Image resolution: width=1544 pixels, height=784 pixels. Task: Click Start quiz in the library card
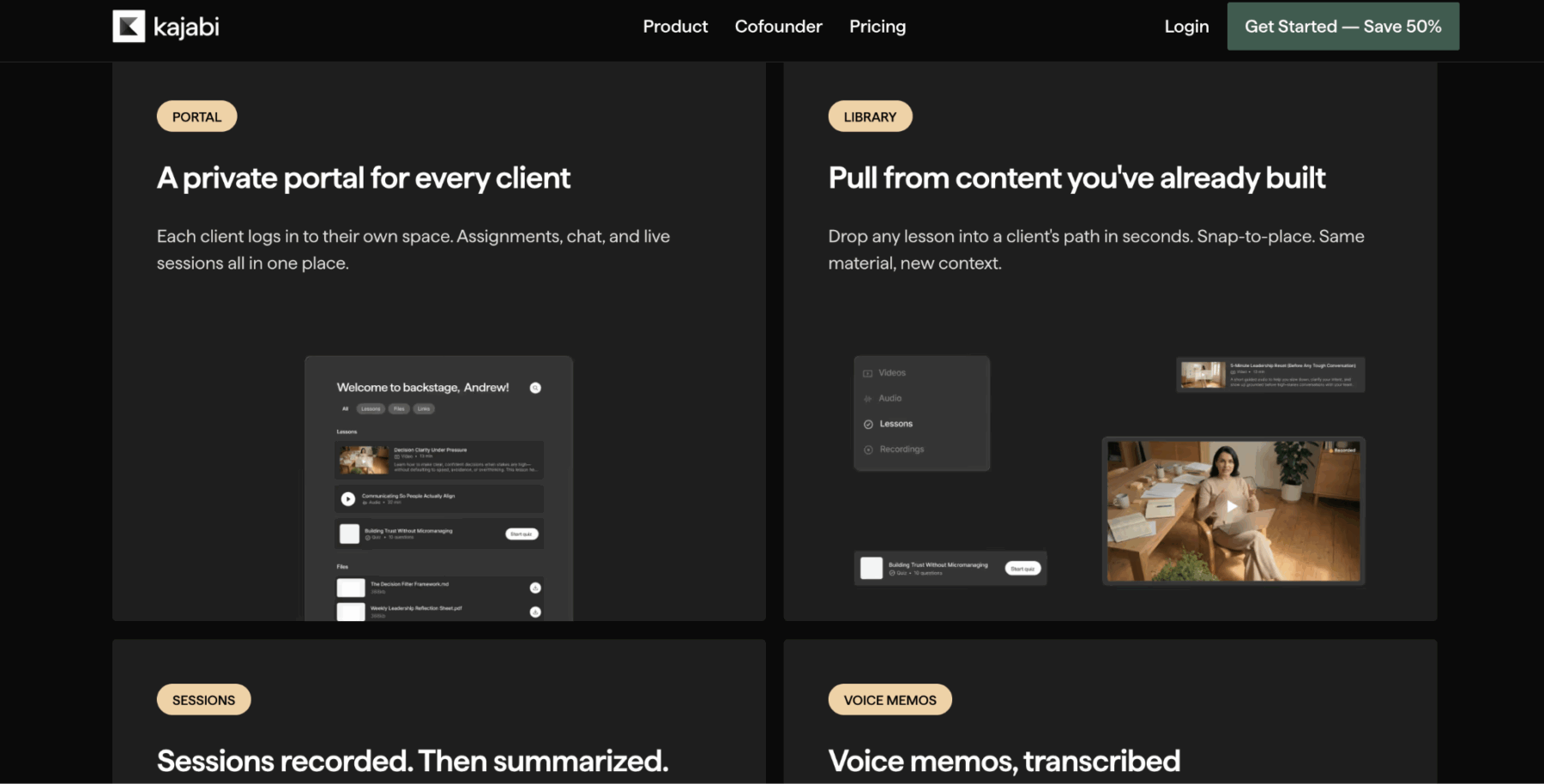(1022, 569)
